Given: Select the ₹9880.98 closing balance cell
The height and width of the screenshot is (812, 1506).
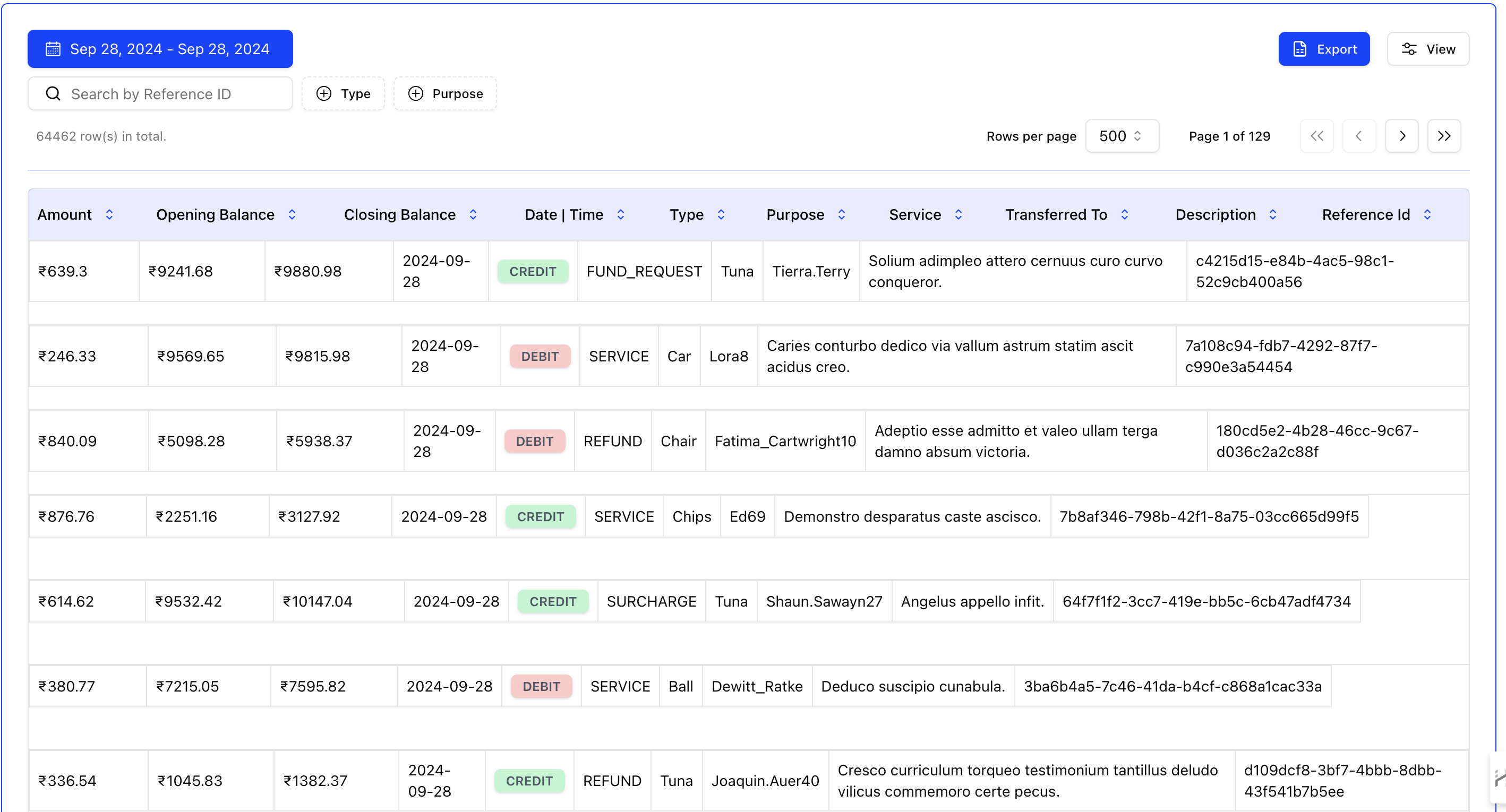Looking at the screenshot, I should [329, 272].
